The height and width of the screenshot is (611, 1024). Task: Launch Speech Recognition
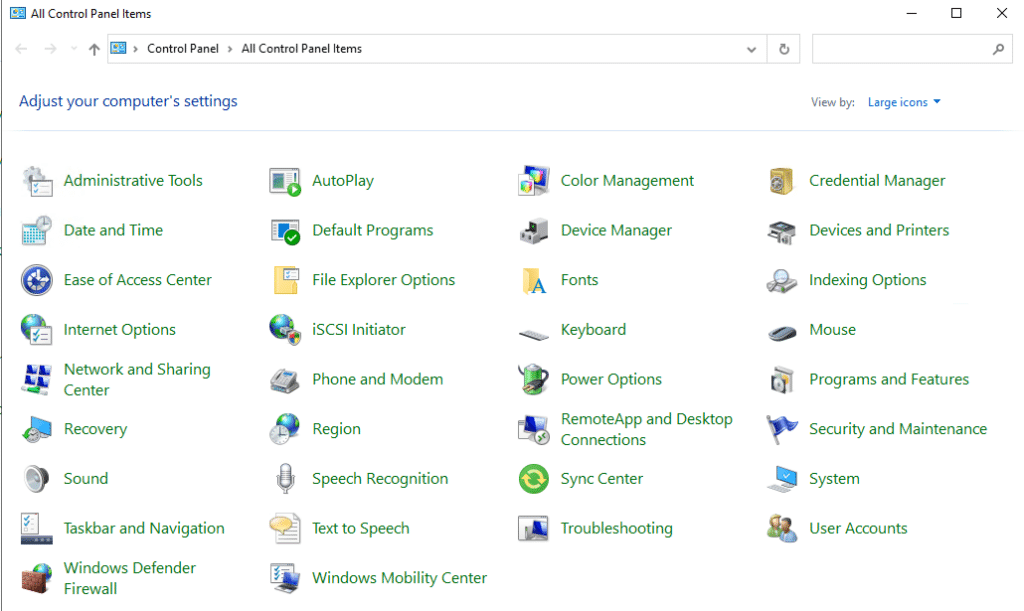point(380,478)
